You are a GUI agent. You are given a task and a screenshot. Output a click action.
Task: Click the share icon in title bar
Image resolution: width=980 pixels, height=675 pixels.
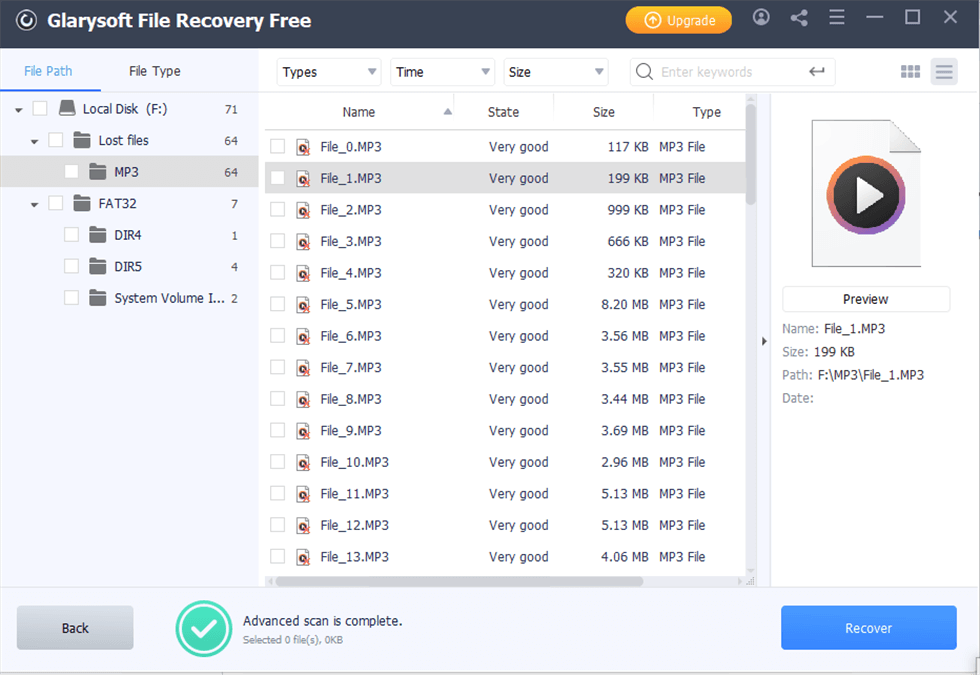pyautogui.click(x=799, y=18)
